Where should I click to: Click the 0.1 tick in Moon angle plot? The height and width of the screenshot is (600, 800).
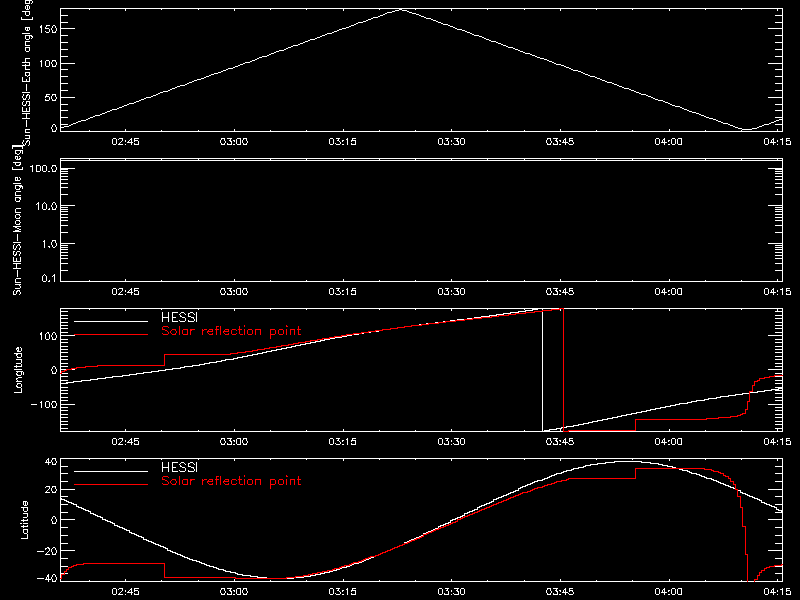[49, 278]
